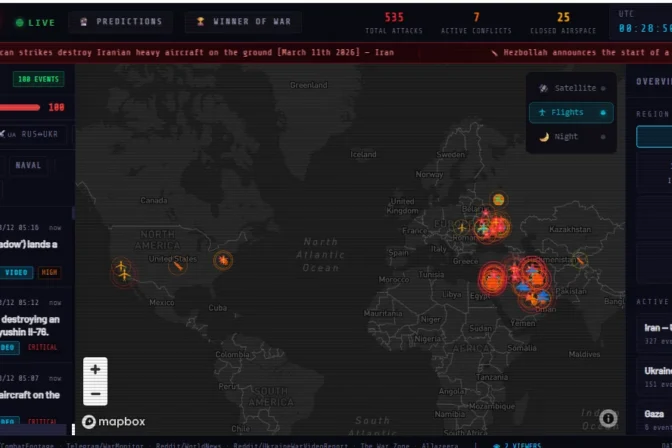Open the 05:07 "aircraft on the" event
Image resolution: width=672 pixels, height=448 pixels.
point(36,394)
